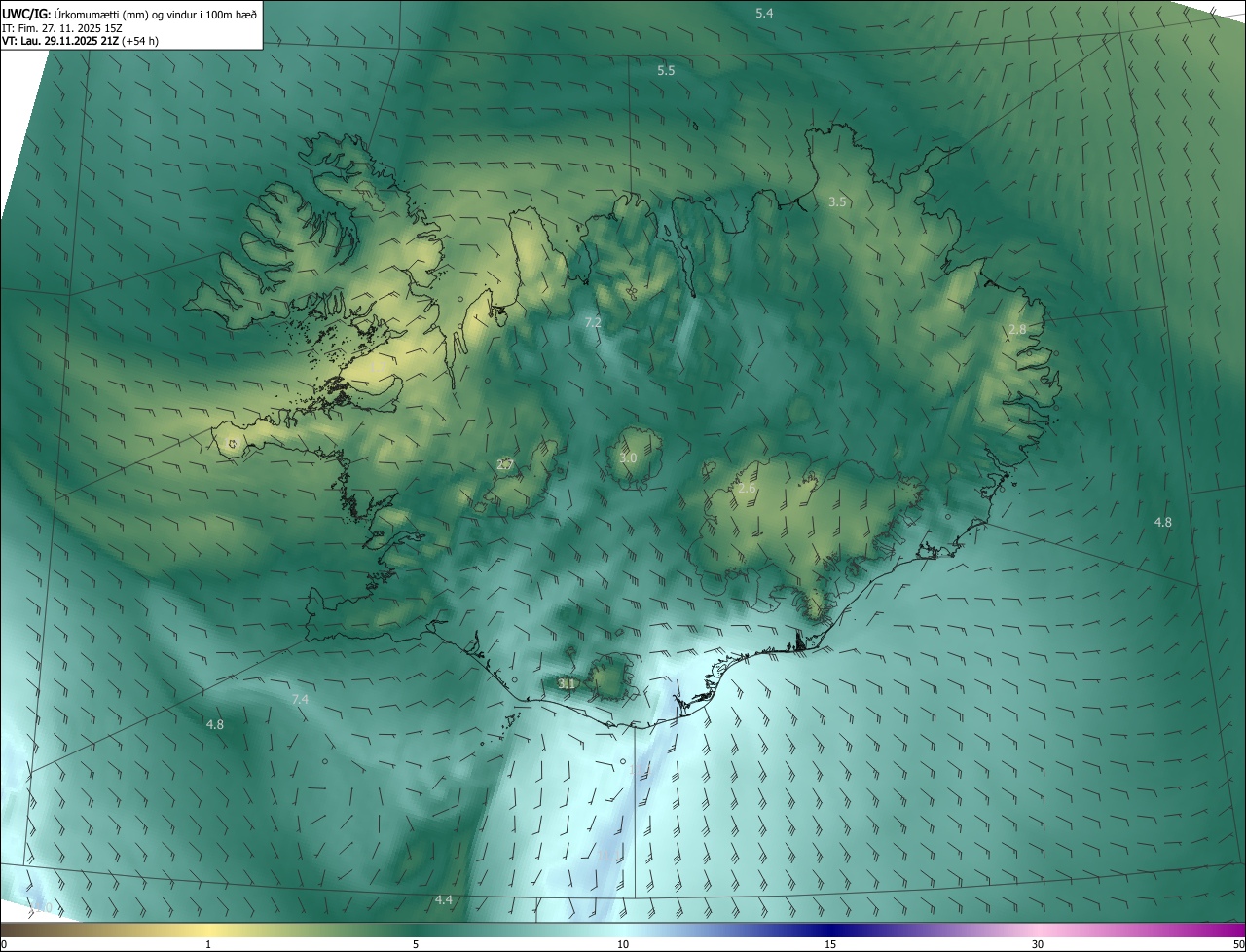The width and height of the screenshot is (1246, 952).
Task: Click the 5.4 value label on the map
Action: (x=764, y=13)
